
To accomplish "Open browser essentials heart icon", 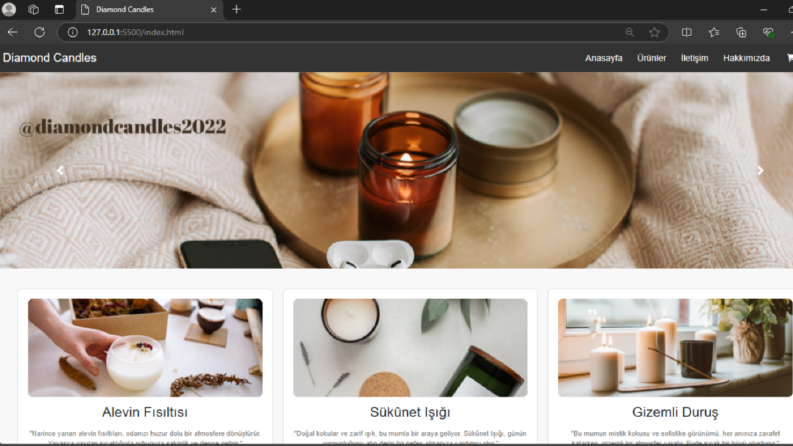I will (x=768, y=32).
